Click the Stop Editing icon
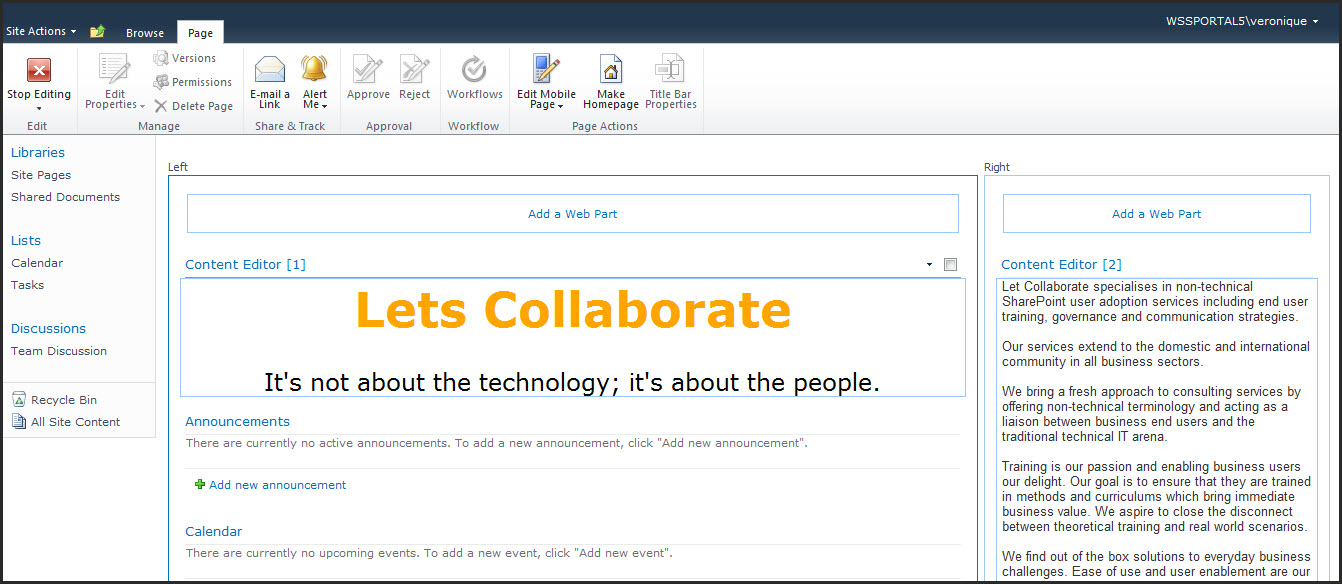Screen dimensions: 1342x584 [x=39, y=70]
